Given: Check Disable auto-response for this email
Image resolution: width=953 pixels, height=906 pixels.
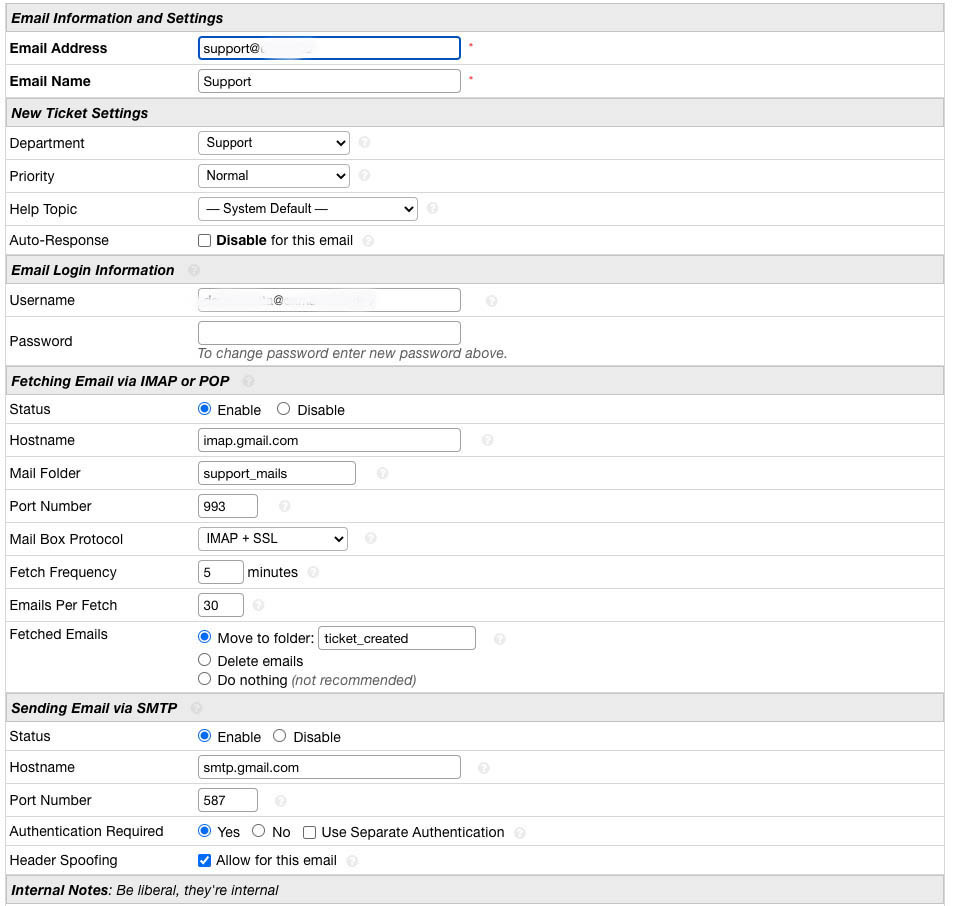Looking at the screenshot, I should click(x=205, y=241).
